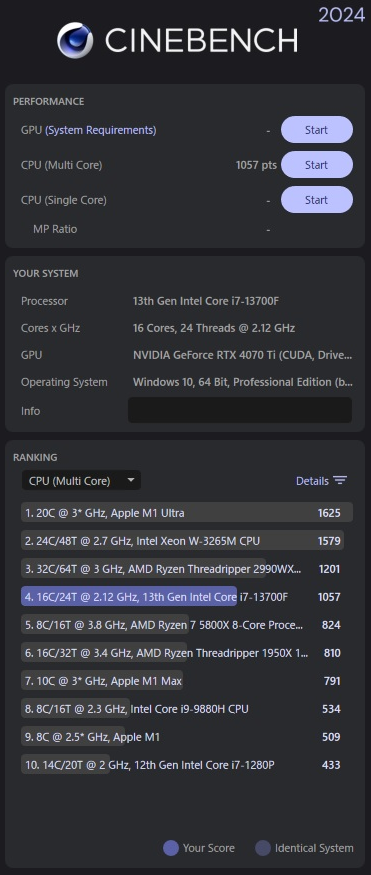
Task: Start the CPU Multi Core test
Action: click(x=316, y=165)
